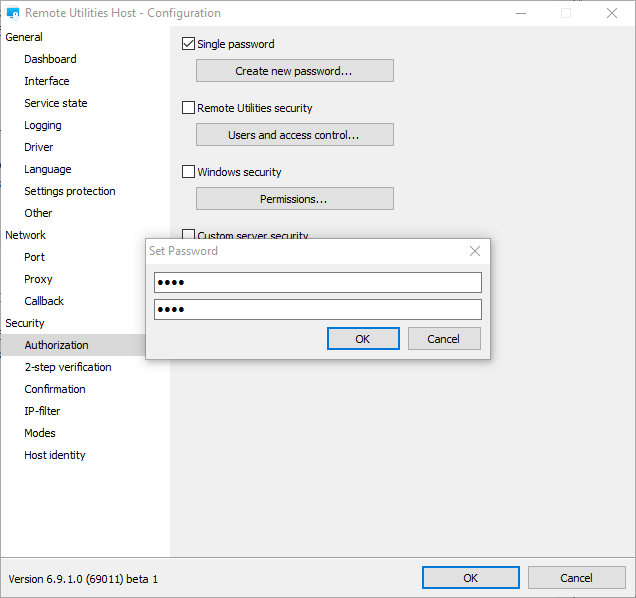Close the Set Password dialog

475,251
